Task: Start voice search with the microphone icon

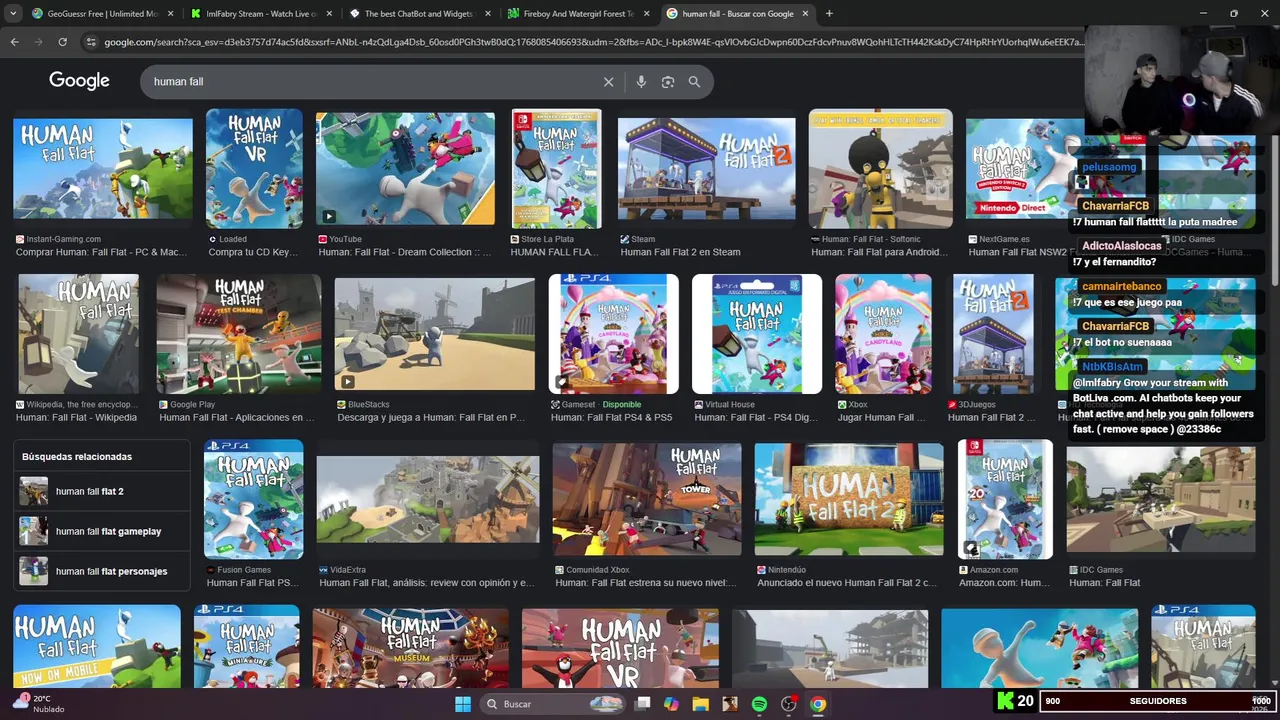Action: [641, 82]
